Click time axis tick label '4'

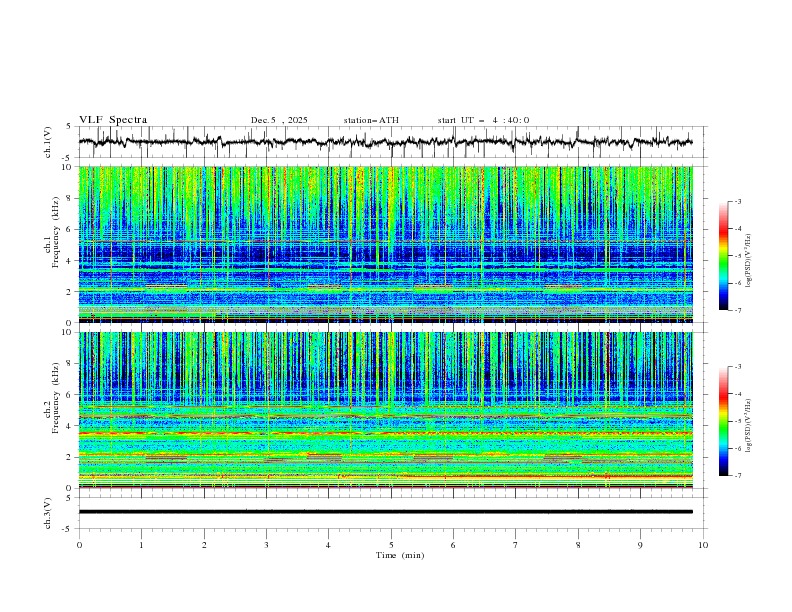point(328,545)
